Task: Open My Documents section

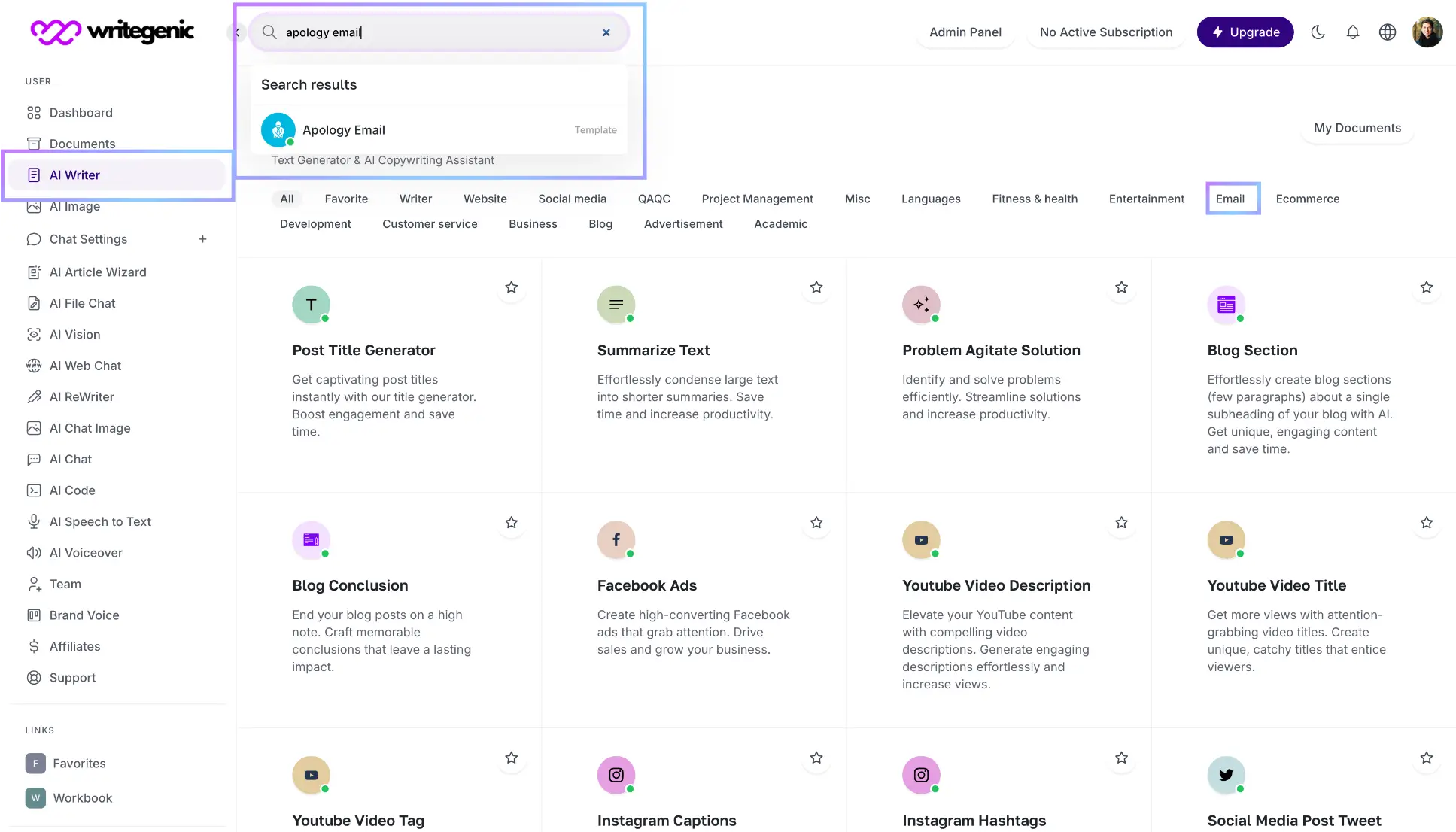Action: pos(1357,127)
